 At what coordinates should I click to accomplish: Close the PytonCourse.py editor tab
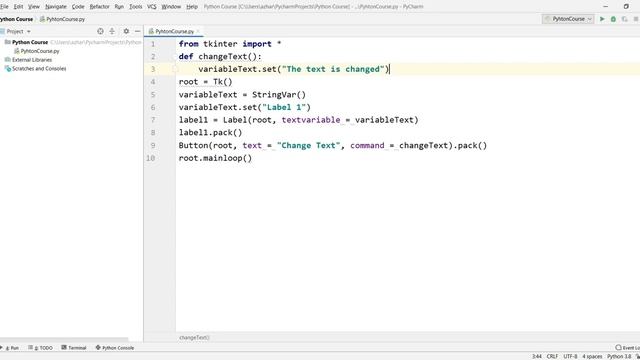coord(198,31)
